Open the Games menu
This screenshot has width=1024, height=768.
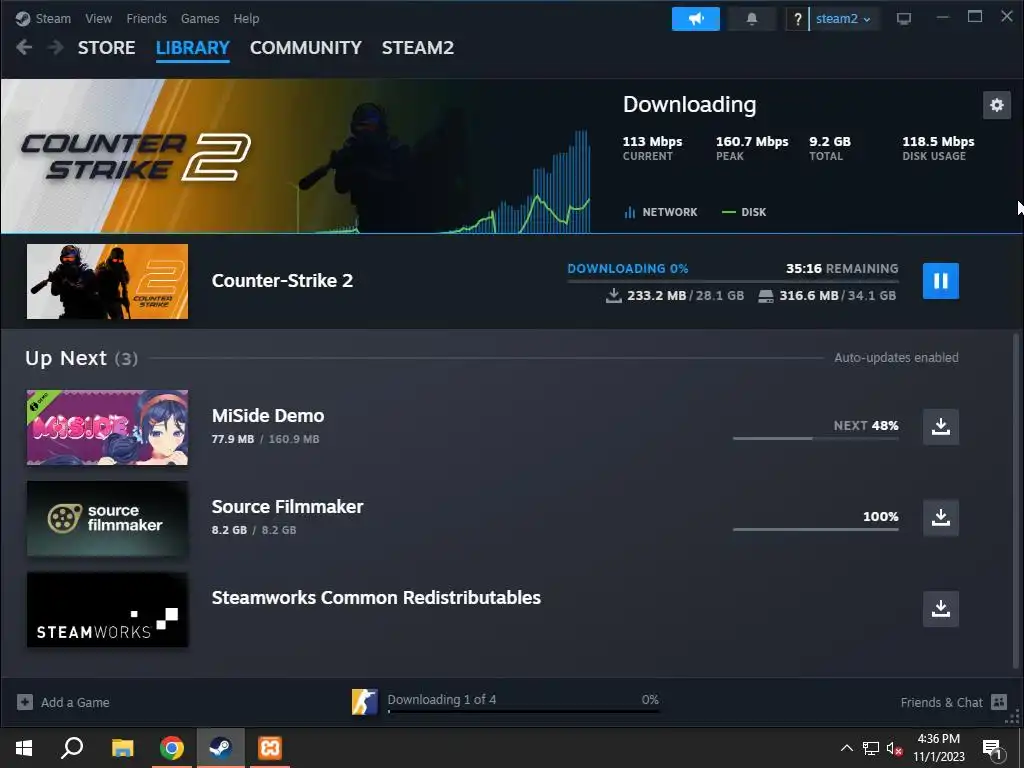[200, 18]
